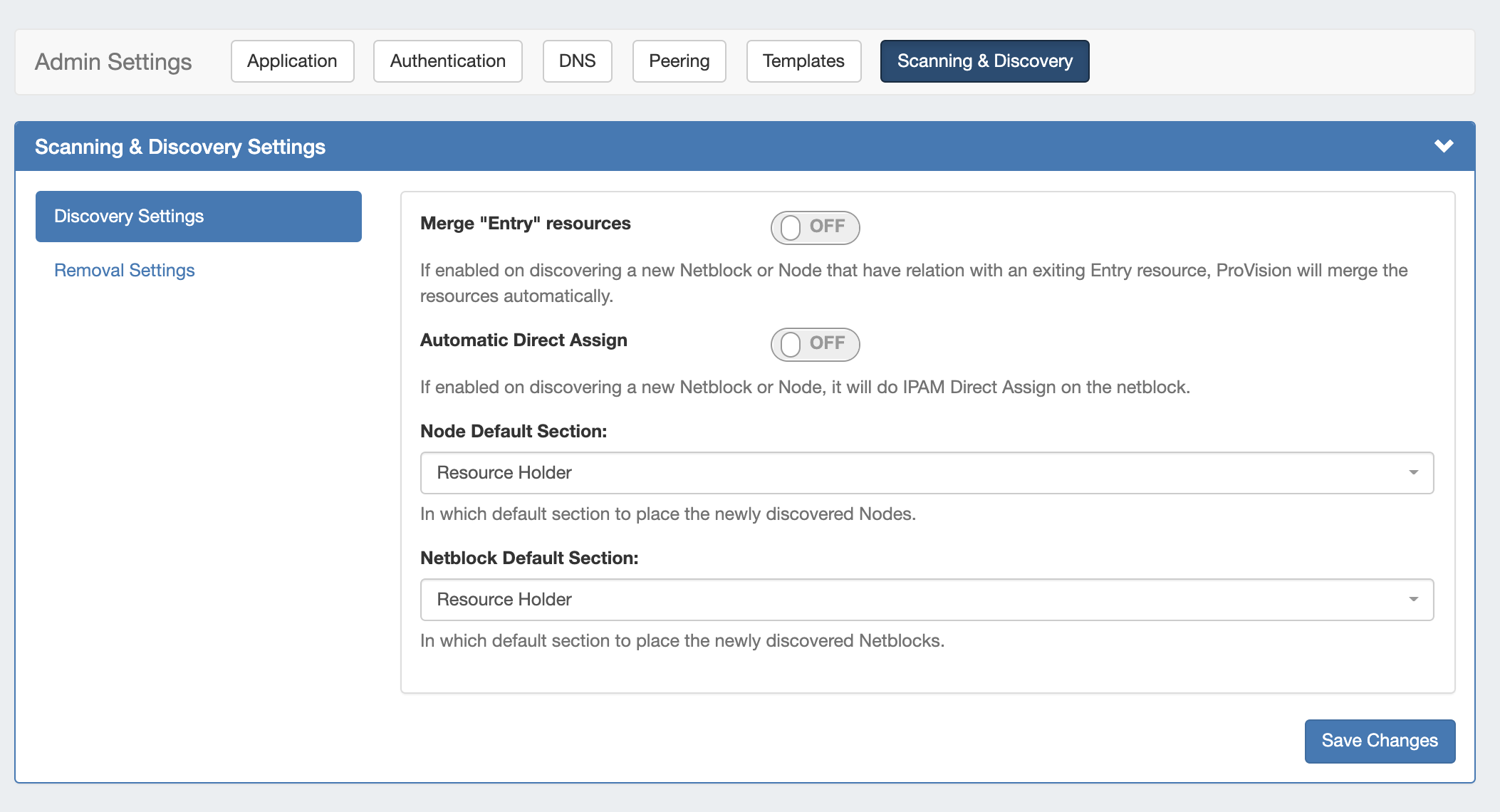Click the Admin Settings heading

pyautogui.click(x=113, y=62)
